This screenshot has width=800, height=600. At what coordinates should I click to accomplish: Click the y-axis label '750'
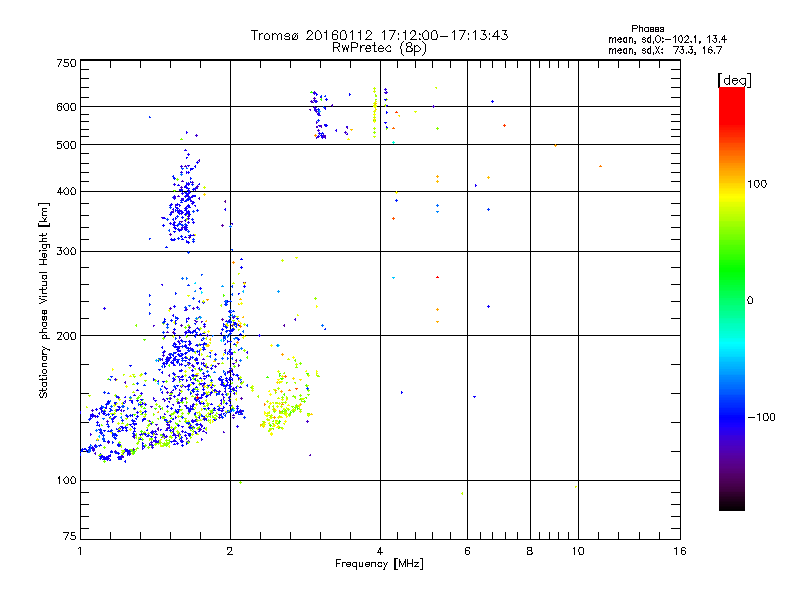[x=66, y=63]
